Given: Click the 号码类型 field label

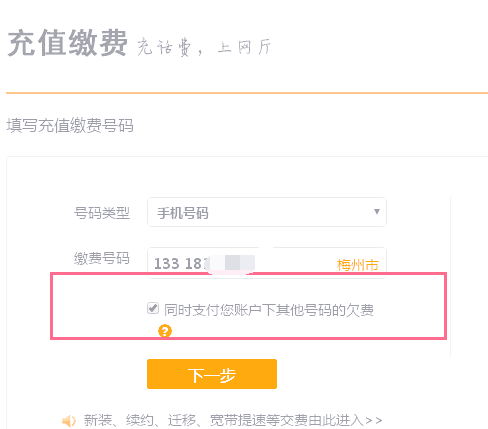Looking at the screenshot, I should click(102, 213).
